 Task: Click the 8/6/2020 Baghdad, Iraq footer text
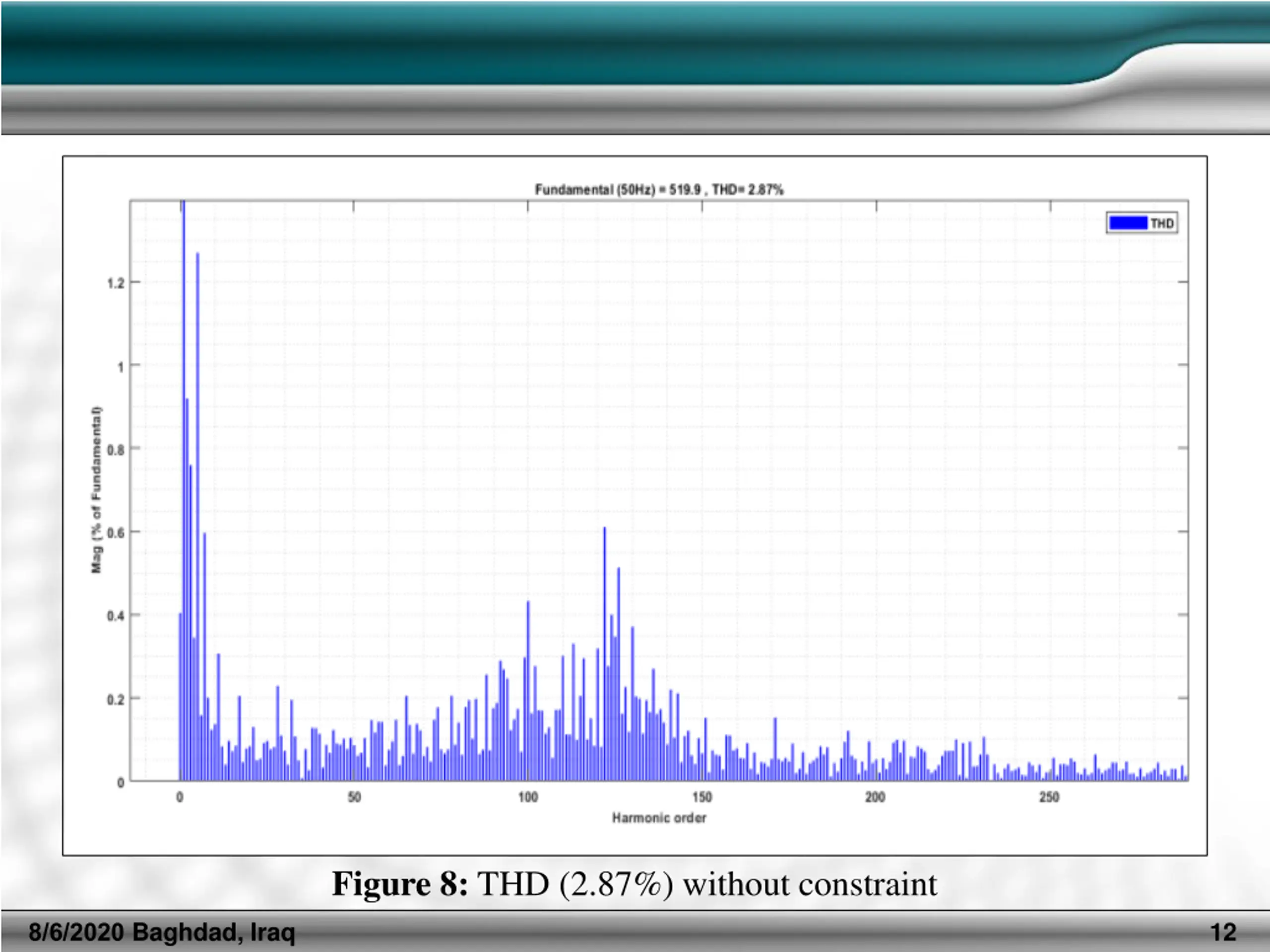click(162, 933)
